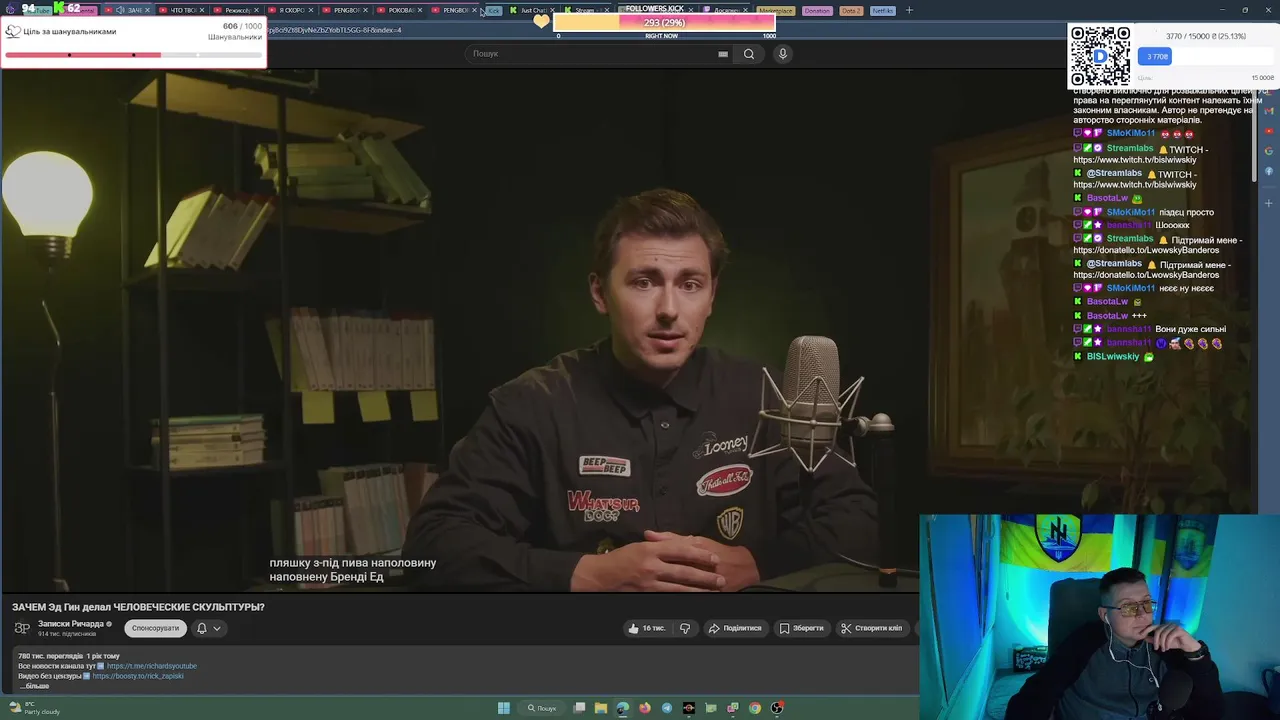Screen dimensions: 1280x720
Task: Open the Gmail sidebar icon
Action: pos(1269,111)
